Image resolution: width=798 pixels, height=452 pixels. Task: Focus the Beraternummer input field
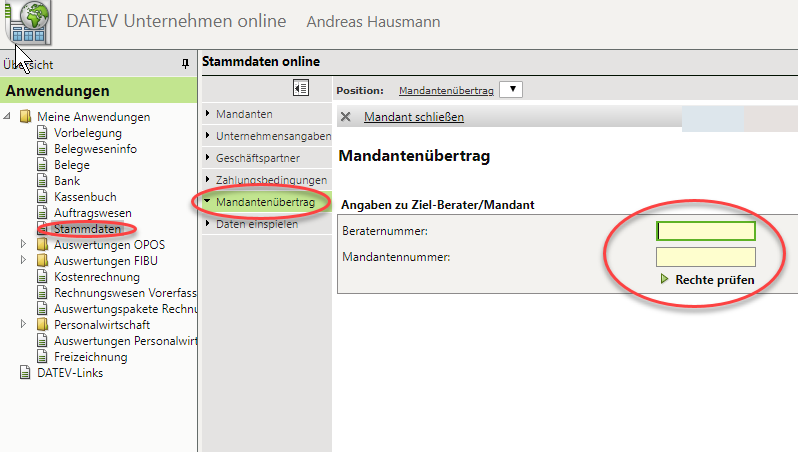point(706,231)
